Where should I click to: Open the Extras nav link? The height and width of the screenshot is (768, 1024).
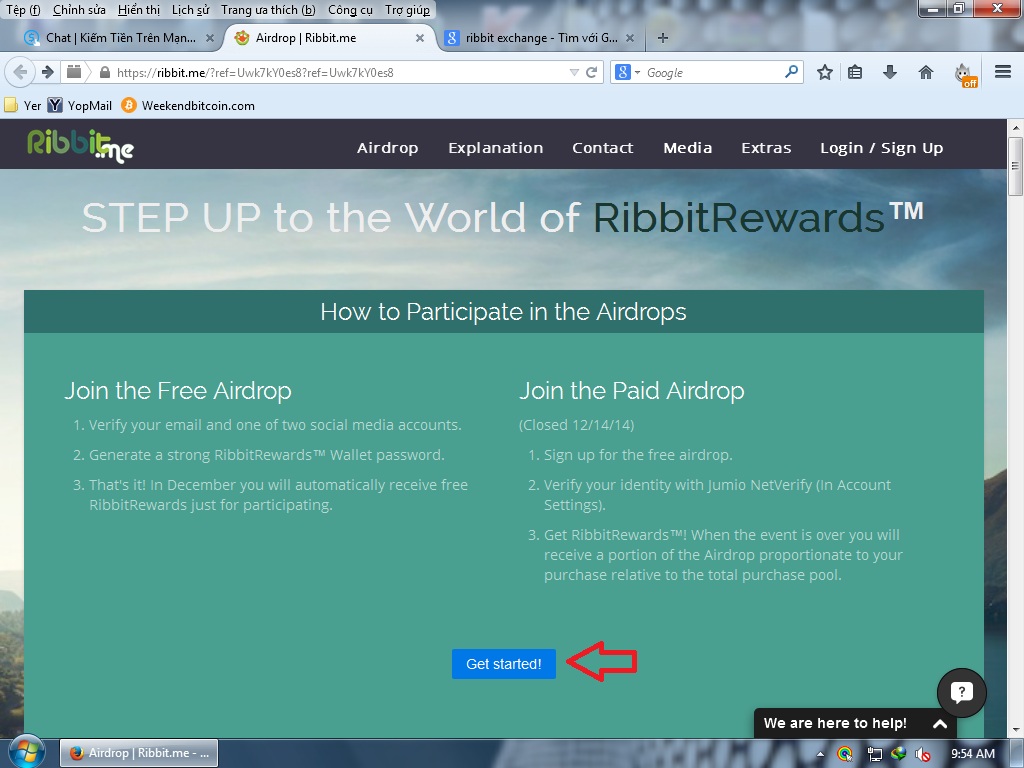pos(766,148)
